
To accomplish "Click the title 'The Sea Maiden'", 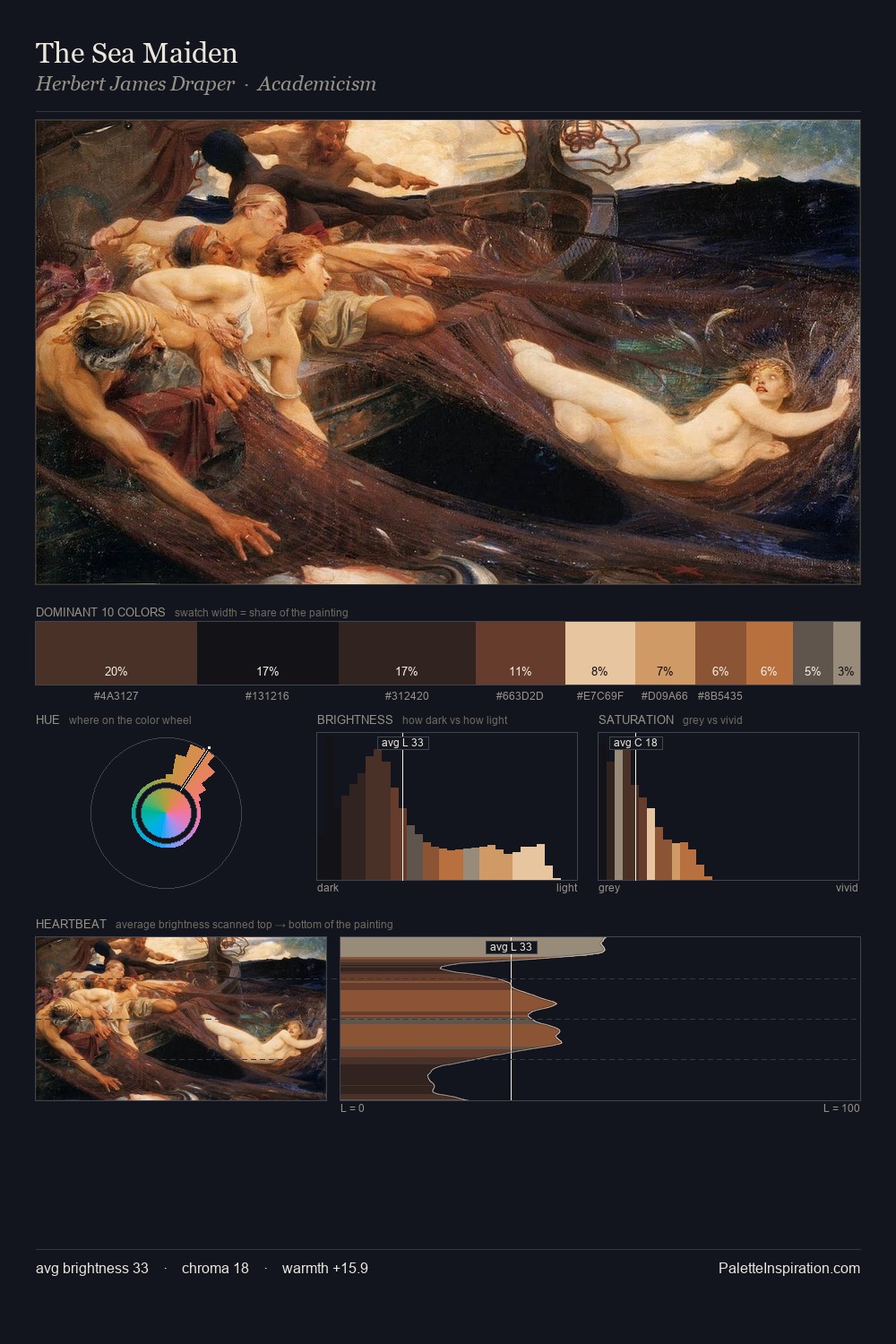I will tap(137, 53).
